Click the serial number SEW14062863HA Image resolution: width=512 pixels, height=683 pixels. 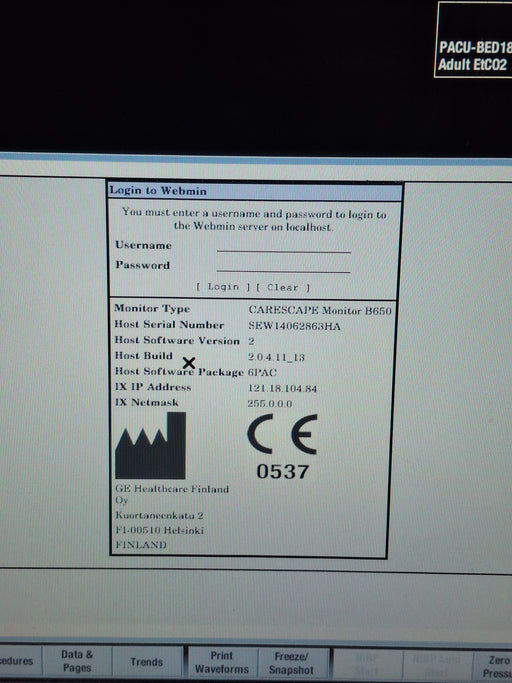tap(294, 326)
